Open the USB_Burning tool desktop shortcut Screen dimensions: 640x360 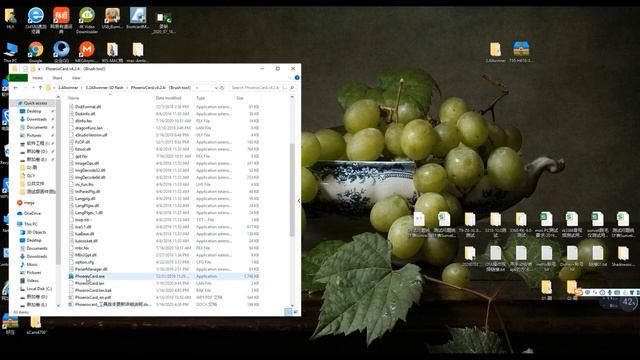point(112,18)
